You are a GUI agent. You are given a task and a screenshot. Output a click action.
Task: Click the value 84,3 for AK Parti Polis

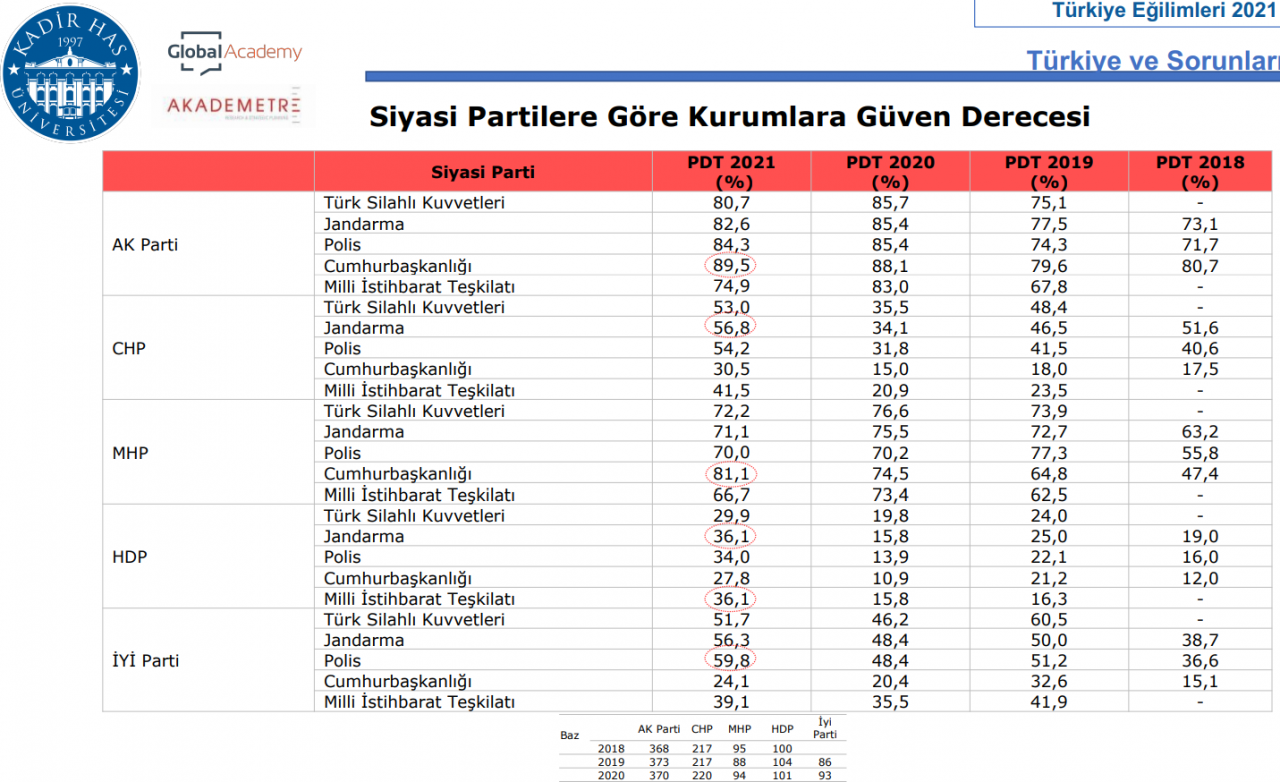click(731, 245)
